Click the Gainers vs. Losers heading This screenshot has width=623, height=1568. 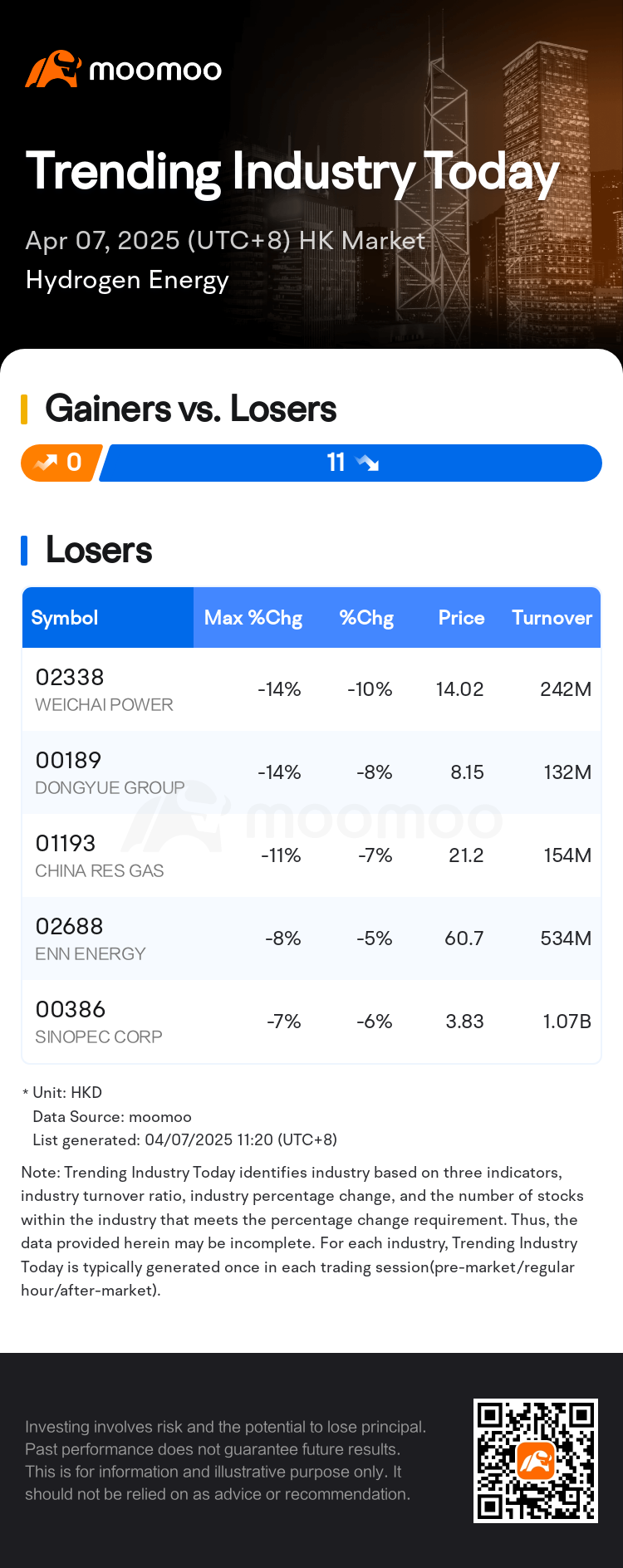[x=191, y=409]
